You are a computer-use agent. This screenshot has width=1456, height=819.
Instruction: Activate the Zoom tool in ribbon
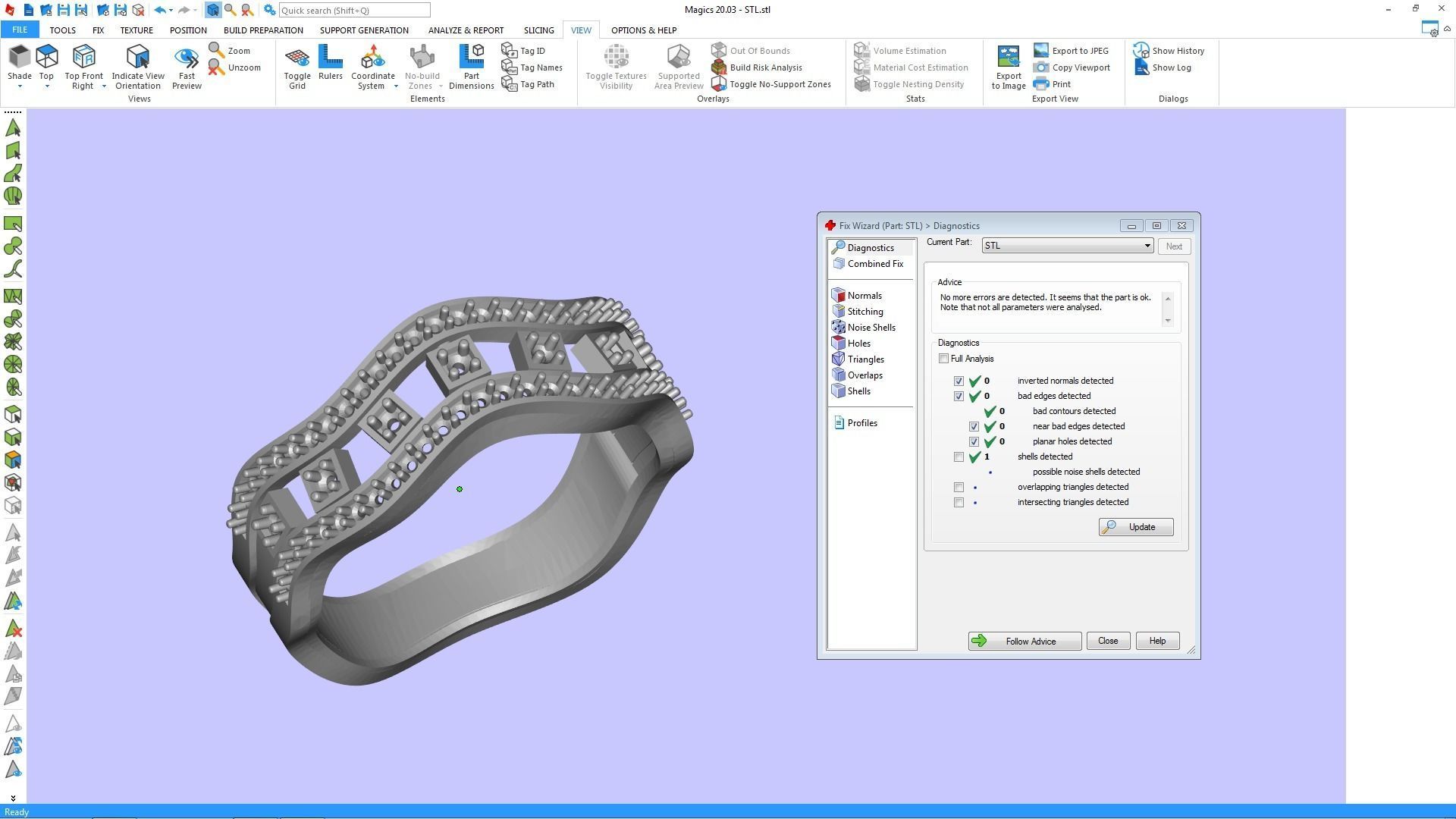click(x=230, y=51)
